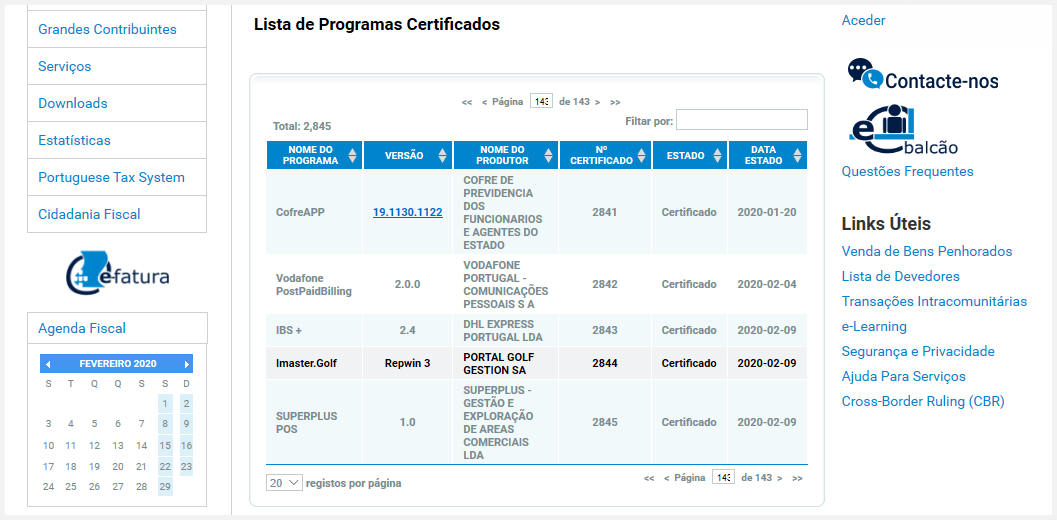The height and width of the screenshot is (520, 1057).
Task: Click the Repwin 3 version cell
Action: 408,363
